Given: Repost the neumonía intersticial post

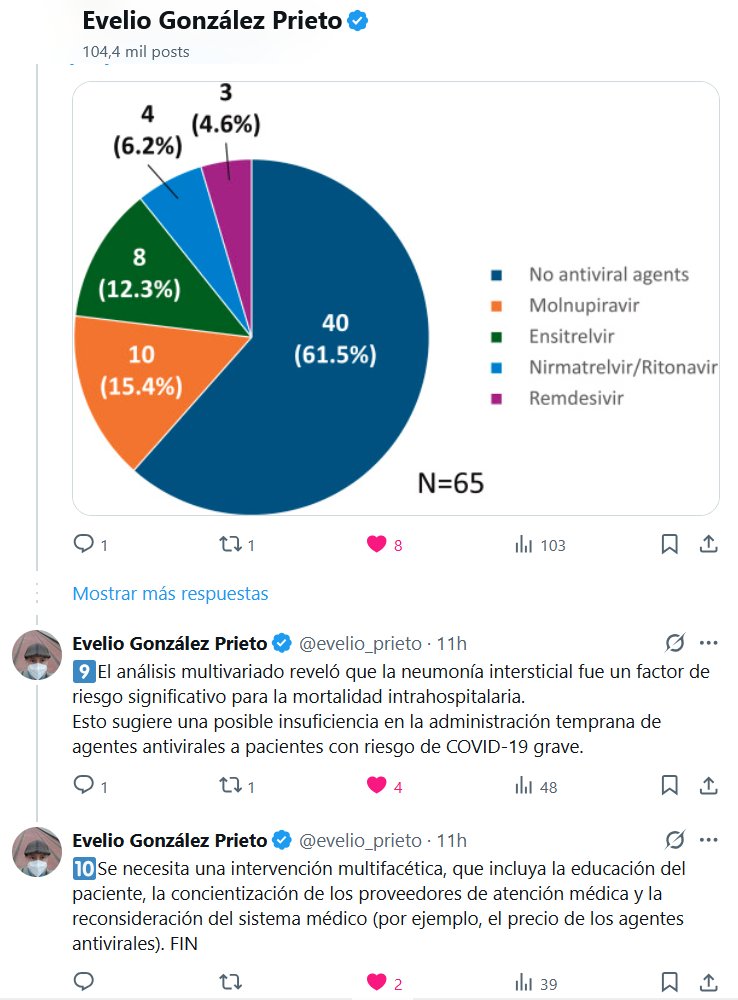Looking at the screenshot, I should (x=230, y=786).
